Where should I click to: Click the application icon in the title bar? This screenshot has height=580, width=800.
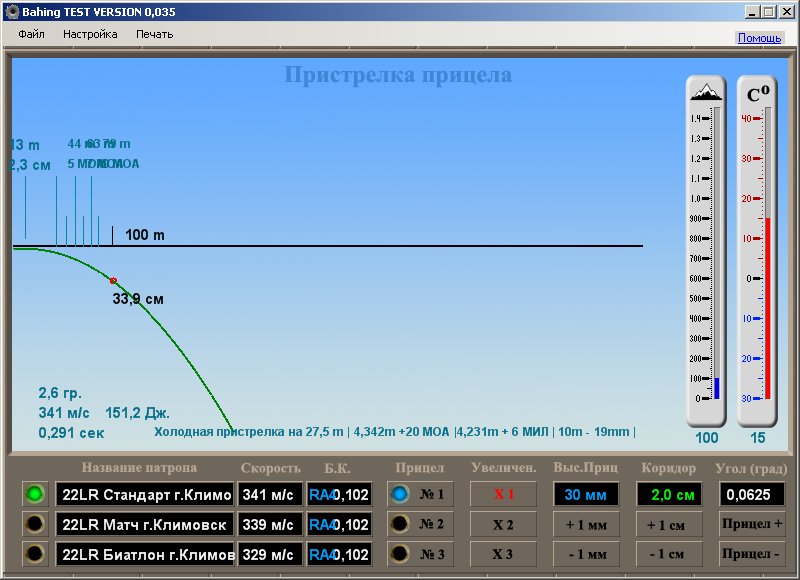[x=12, y=11]
